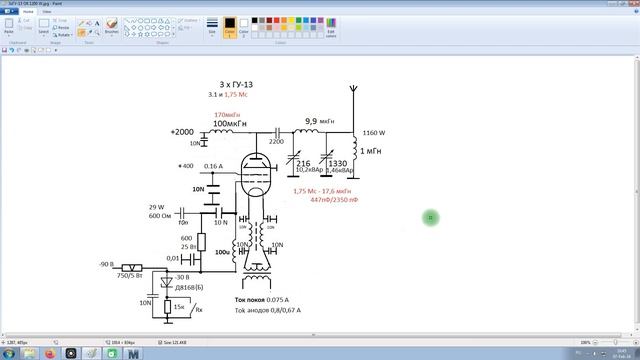The width and height of the screenshot is (640, 360).
Task: Open Windows Explorer from the taskbar
Action: 29,353
